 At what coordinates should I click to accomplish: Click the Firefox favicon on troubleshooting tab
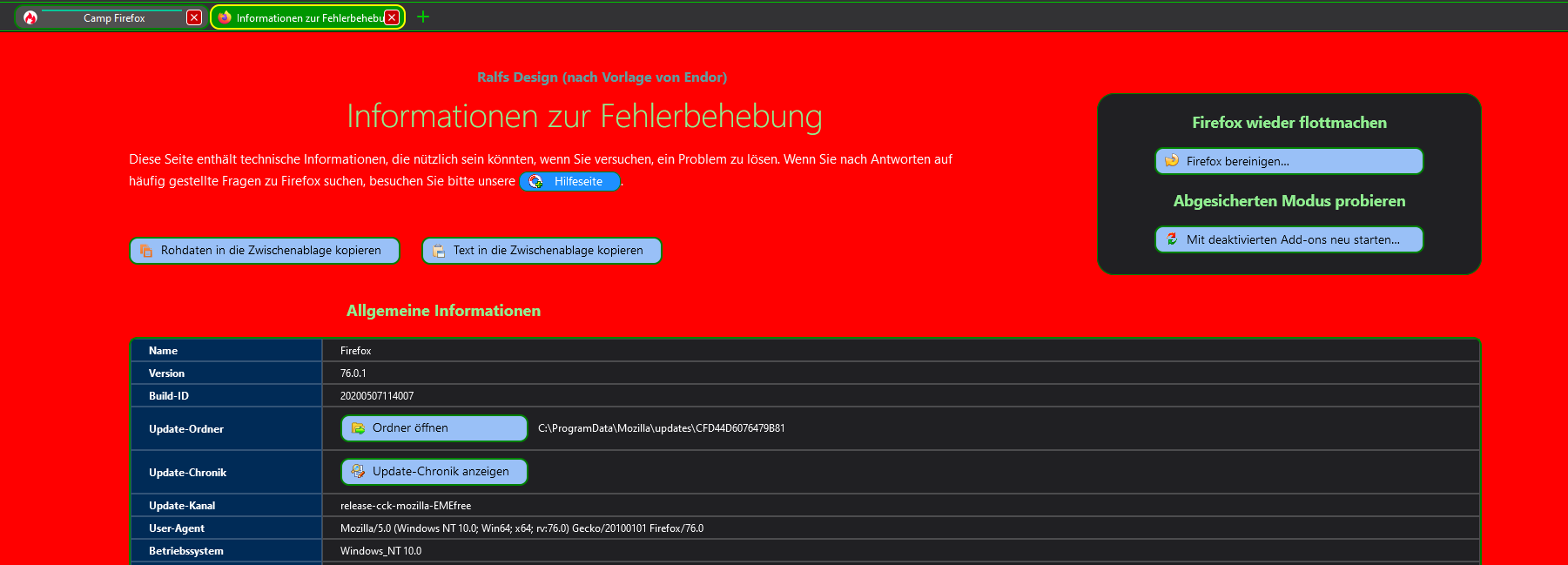[225, 17]
